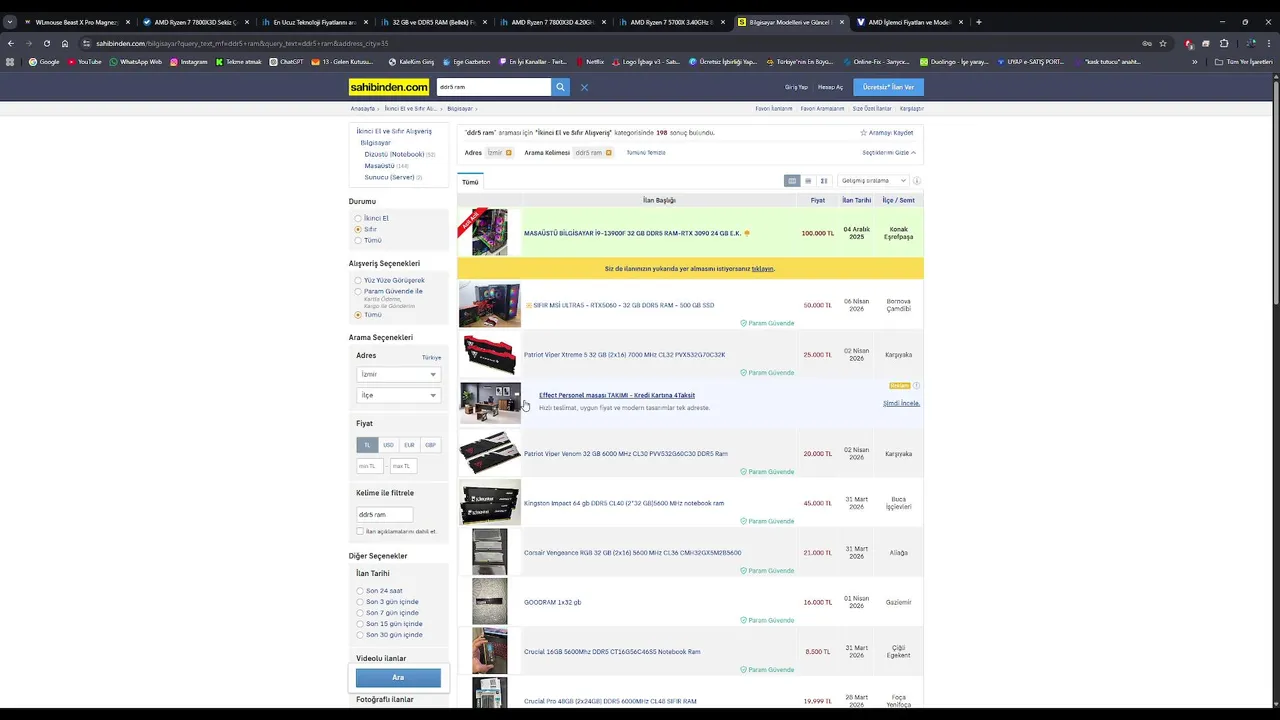The width and height of the screenshot is (1280, 720).
Task: Open the İlçe district dropdown
Action: click(398, 395)
